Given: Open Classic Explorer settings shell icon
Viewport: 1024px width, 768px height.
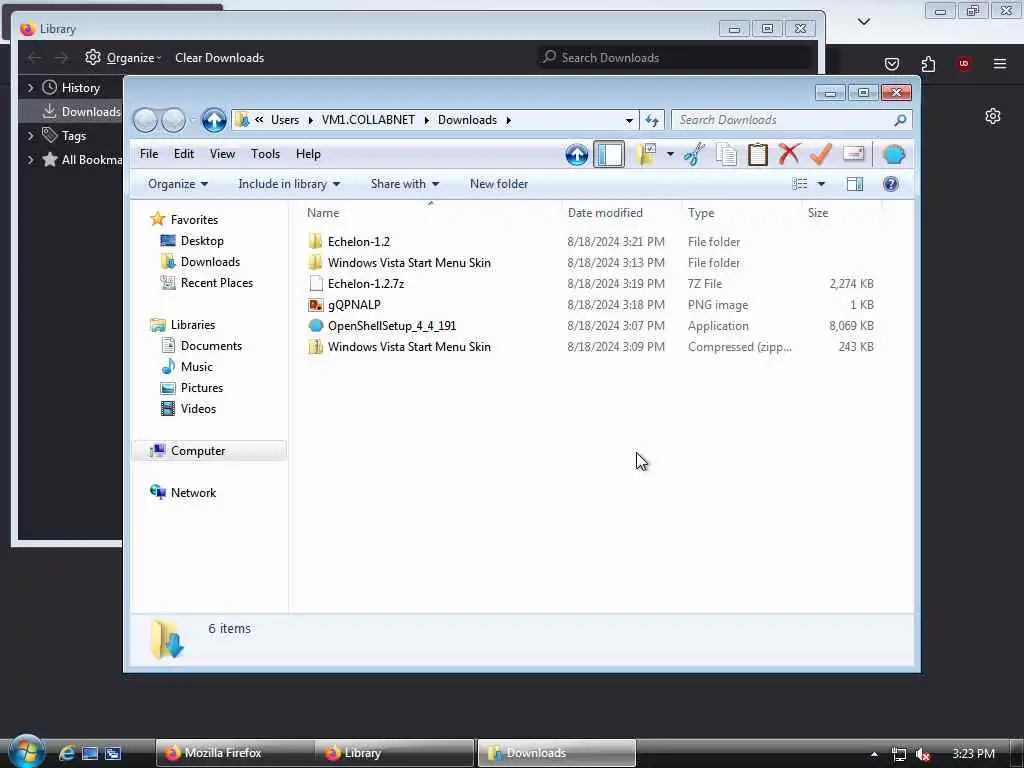Looking at the screenshot, I should [x=893, y=155].
